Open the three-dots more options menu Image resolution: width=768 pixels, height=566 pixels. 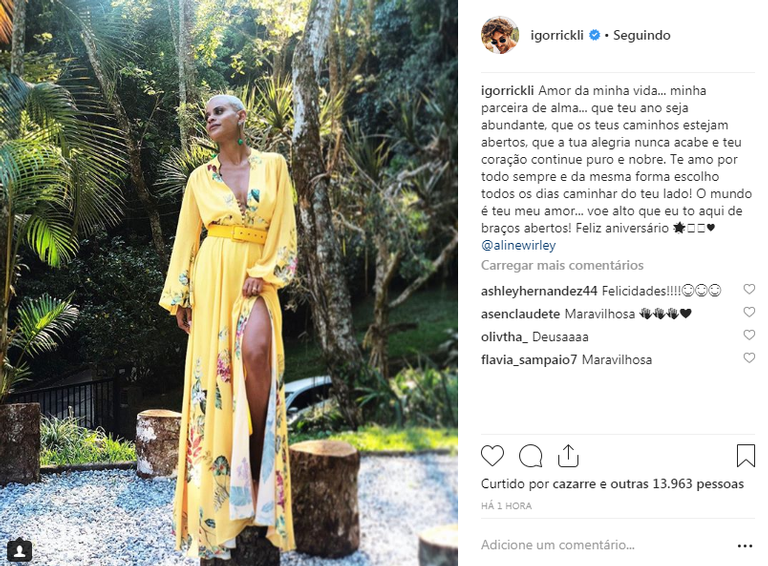(x=744, y=546)
